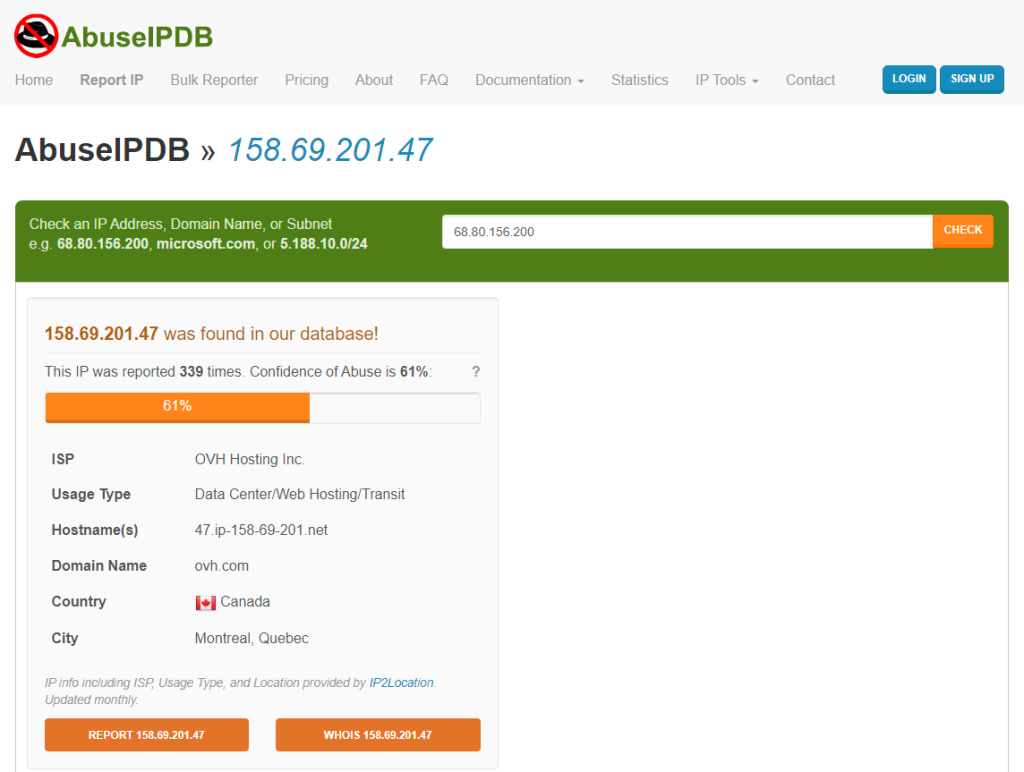This screenshot has width=1024, height=772.
Task: Click the Canada flag icon
Action: [x=205, y=602]
